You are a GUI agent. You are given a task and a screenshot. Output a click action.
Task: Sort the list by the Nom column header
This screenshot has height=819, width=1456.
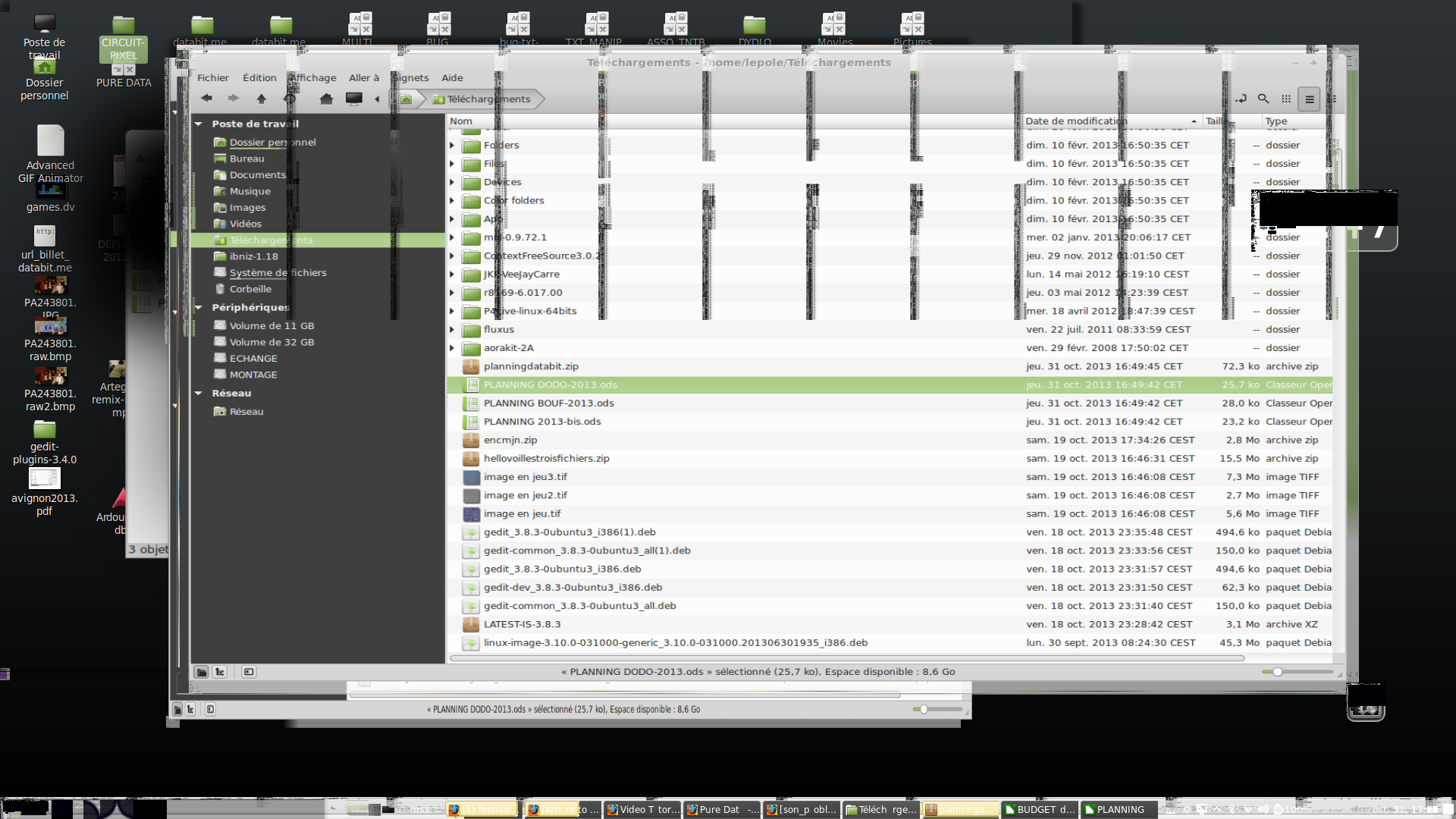(461, 121)
